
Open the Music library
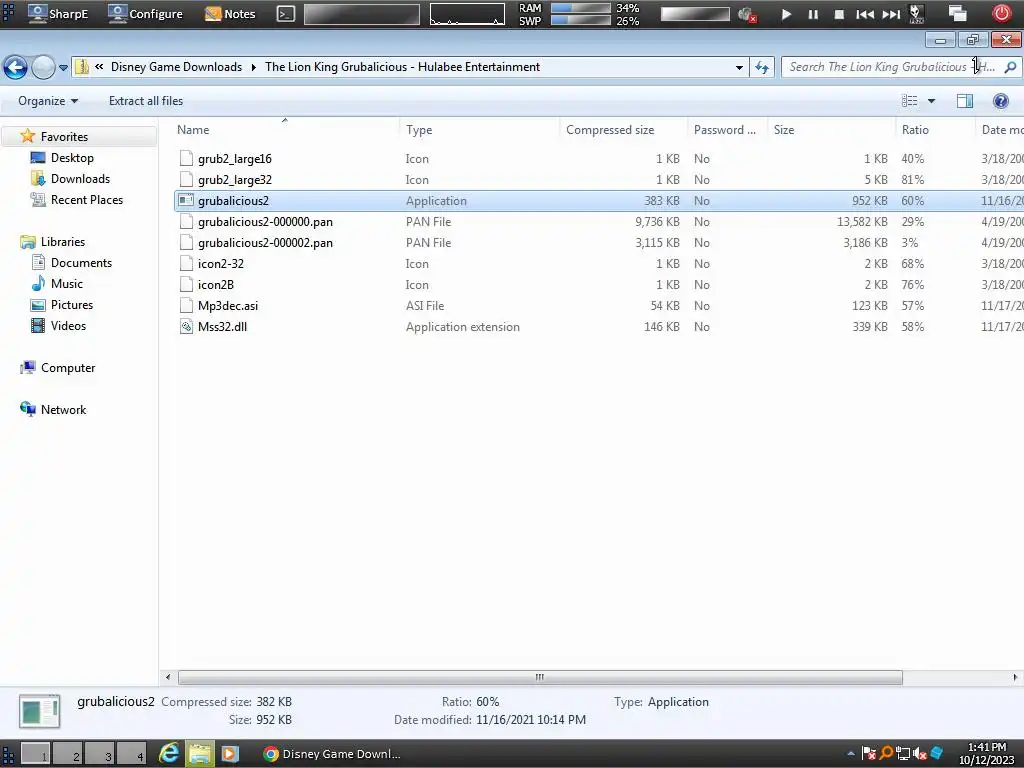click(x=67, y=283)
